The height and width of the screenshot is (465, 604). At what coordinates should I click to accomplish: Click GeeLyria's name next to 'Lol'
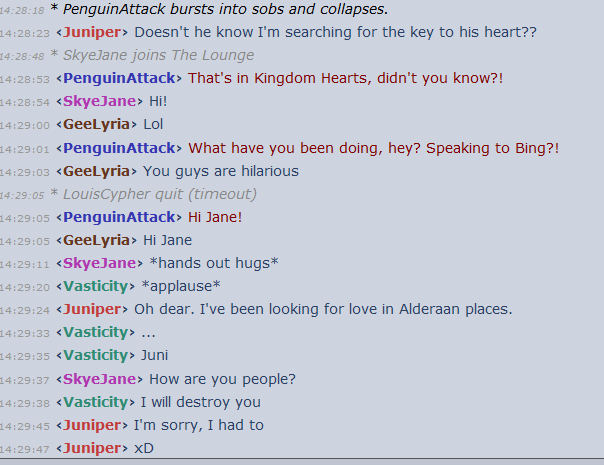pos(97,124)
